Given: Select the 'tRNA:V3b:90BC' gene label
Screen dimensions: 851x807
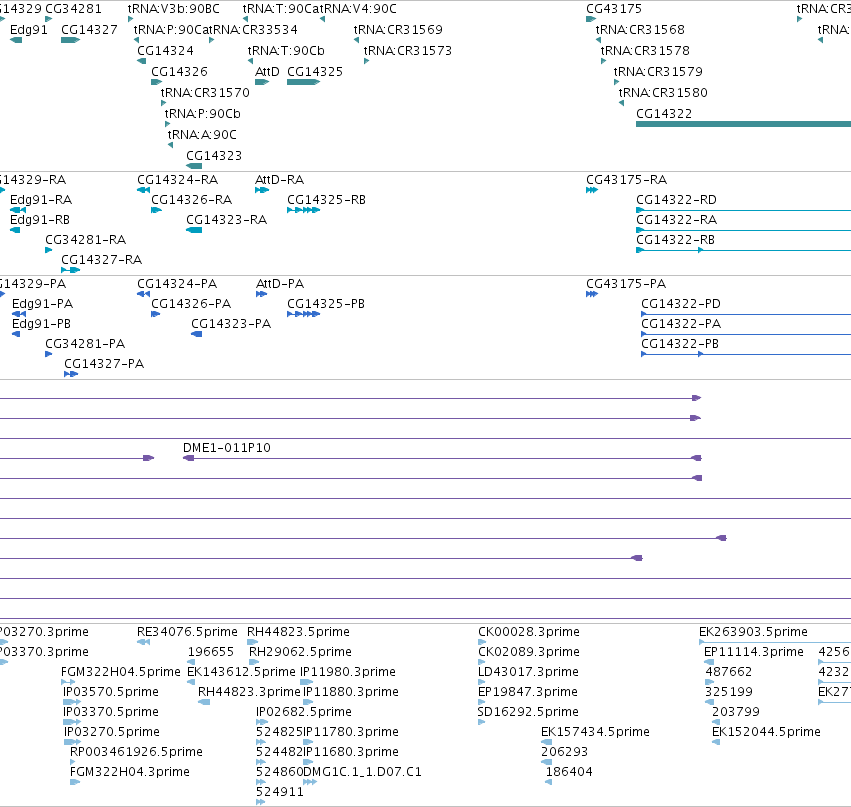Looking at the screenshot, I should click(174, 9).
